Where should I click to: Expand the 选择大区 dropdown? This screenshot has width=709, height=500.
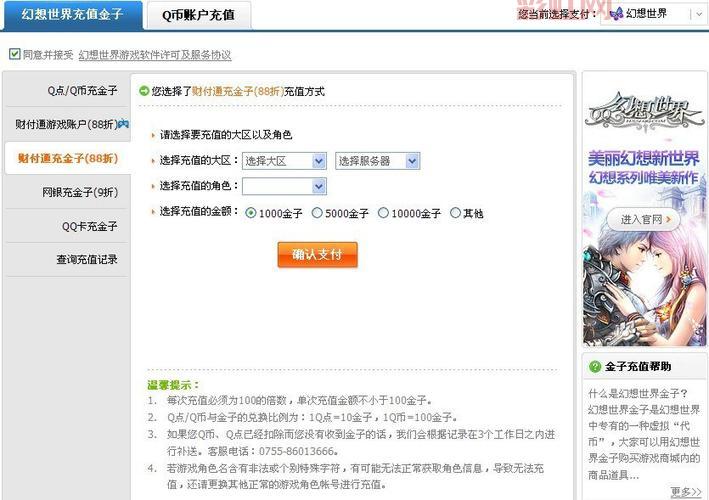pyautogui.click(x=284, y=161)
